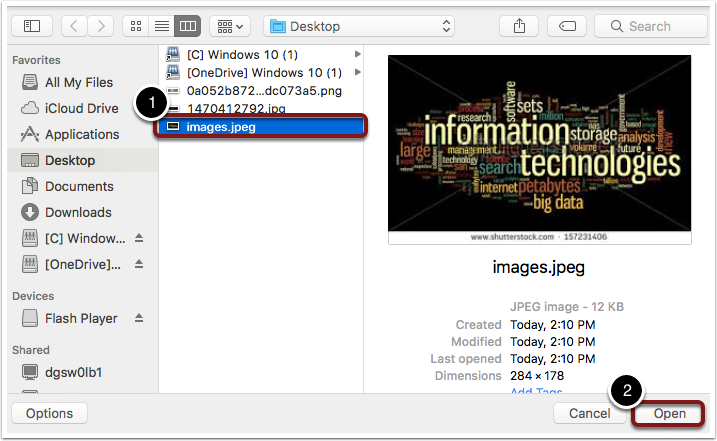Click the All My Files icon
717x441 pixels.
[x=30, y=82]
